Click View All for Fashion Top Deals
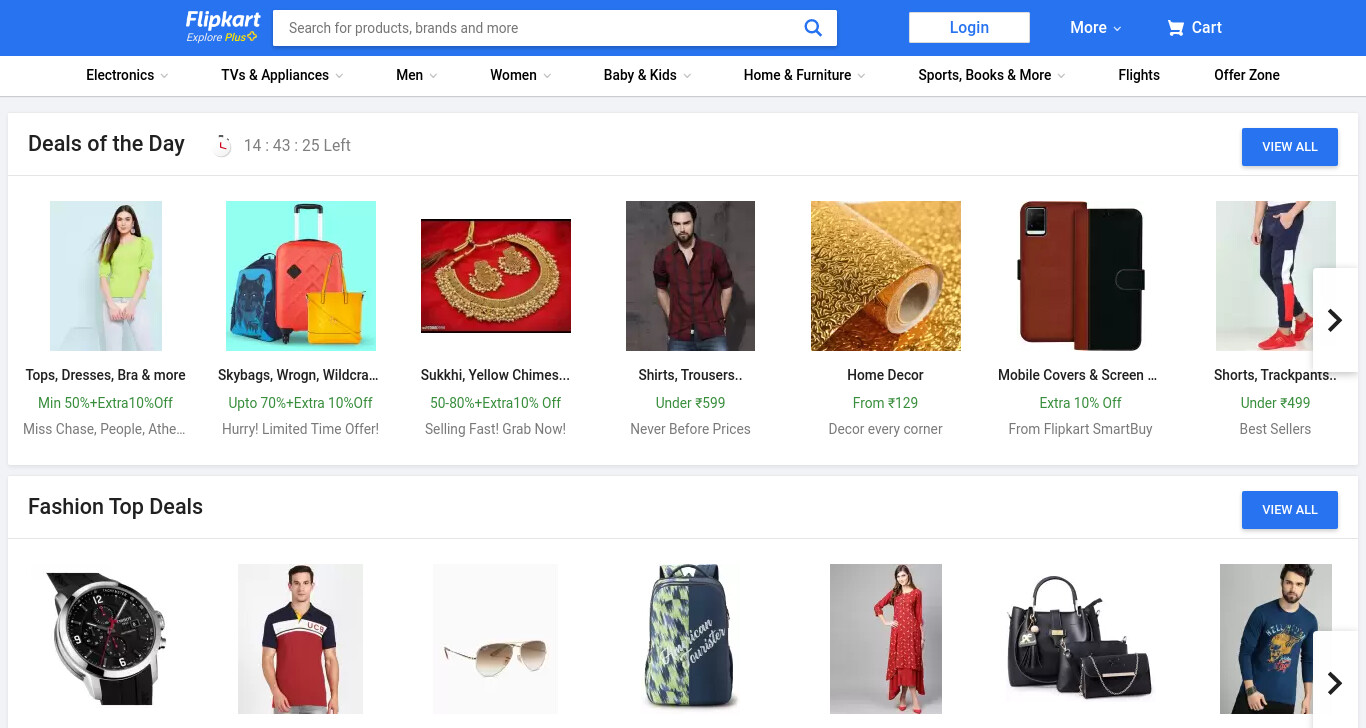This screenshot has width=1366, height=728. point(1290,510)
